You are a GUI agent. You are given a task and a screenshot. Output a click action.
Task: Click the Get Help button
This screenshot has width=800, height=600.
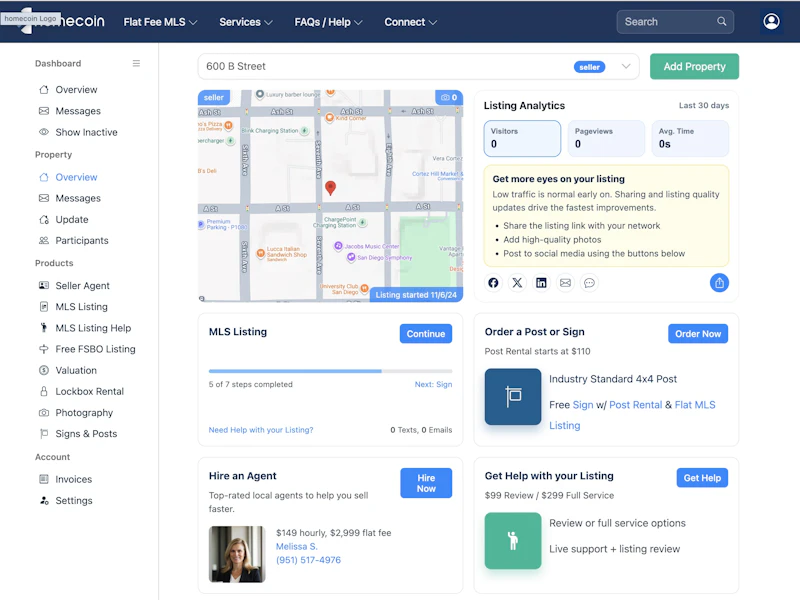702,478
